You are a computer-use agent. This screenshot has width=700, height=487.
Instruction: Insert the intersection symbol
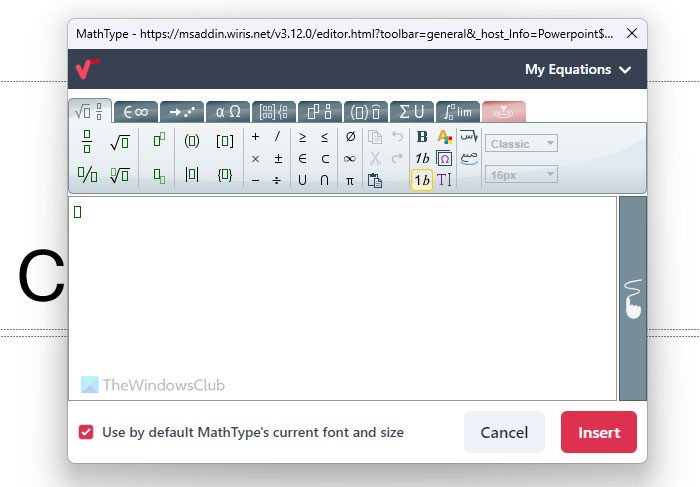[325, 180]
